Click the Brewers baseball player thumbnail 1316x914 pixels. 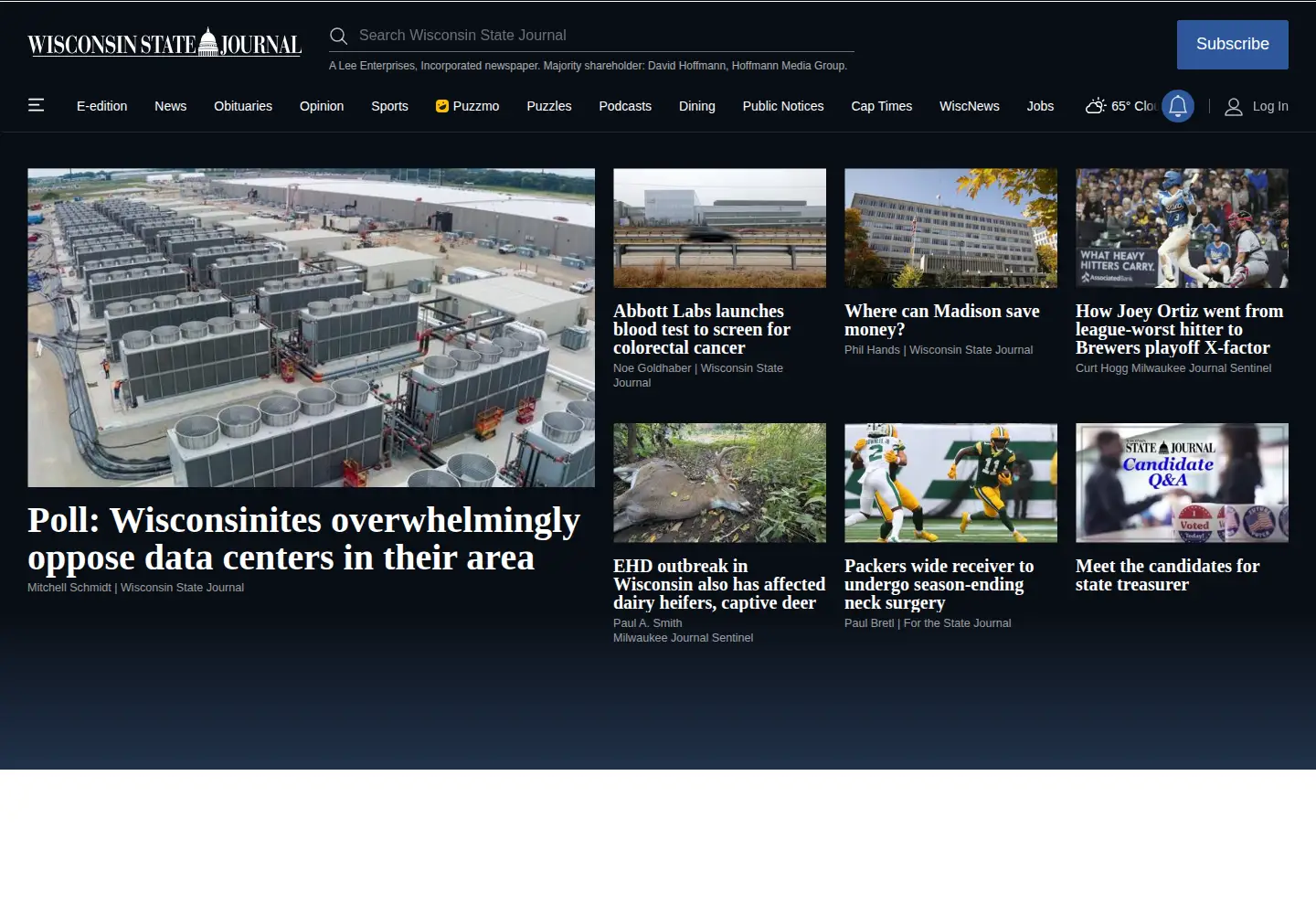(1182, 228)
